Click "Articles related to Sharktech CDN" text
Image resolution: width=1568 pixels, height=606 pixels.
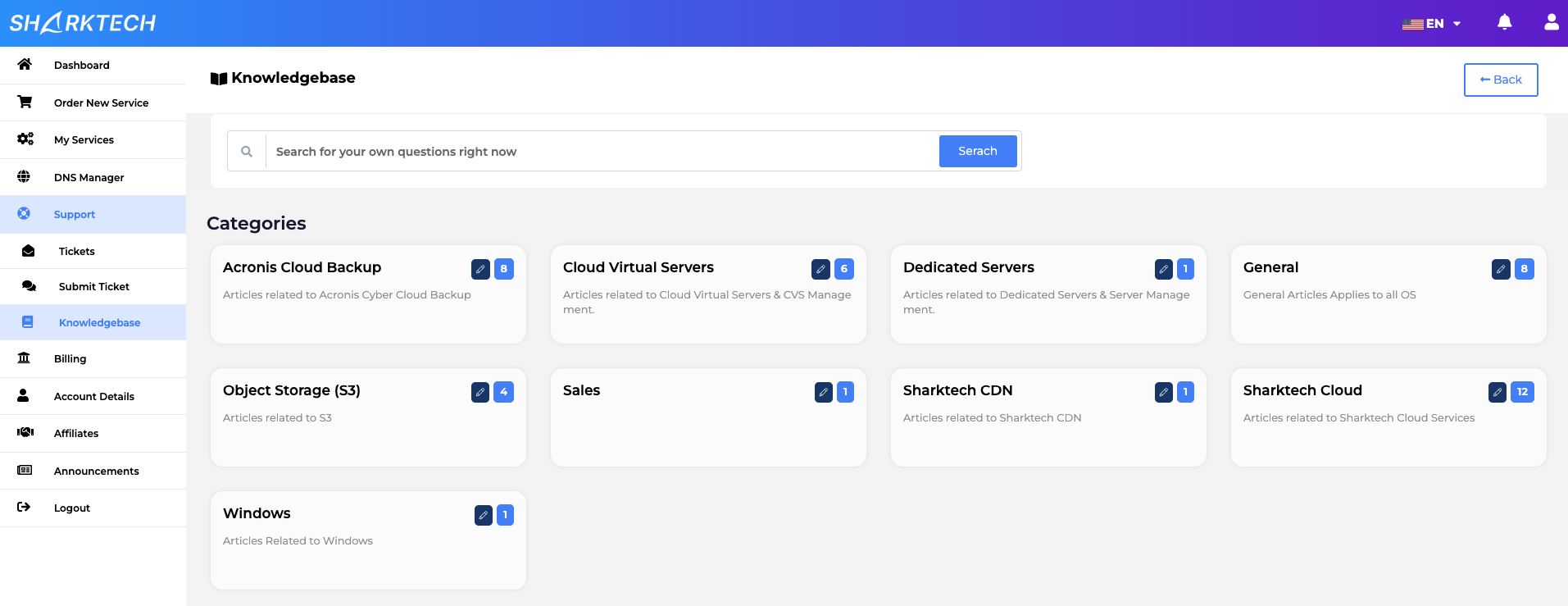992,417
